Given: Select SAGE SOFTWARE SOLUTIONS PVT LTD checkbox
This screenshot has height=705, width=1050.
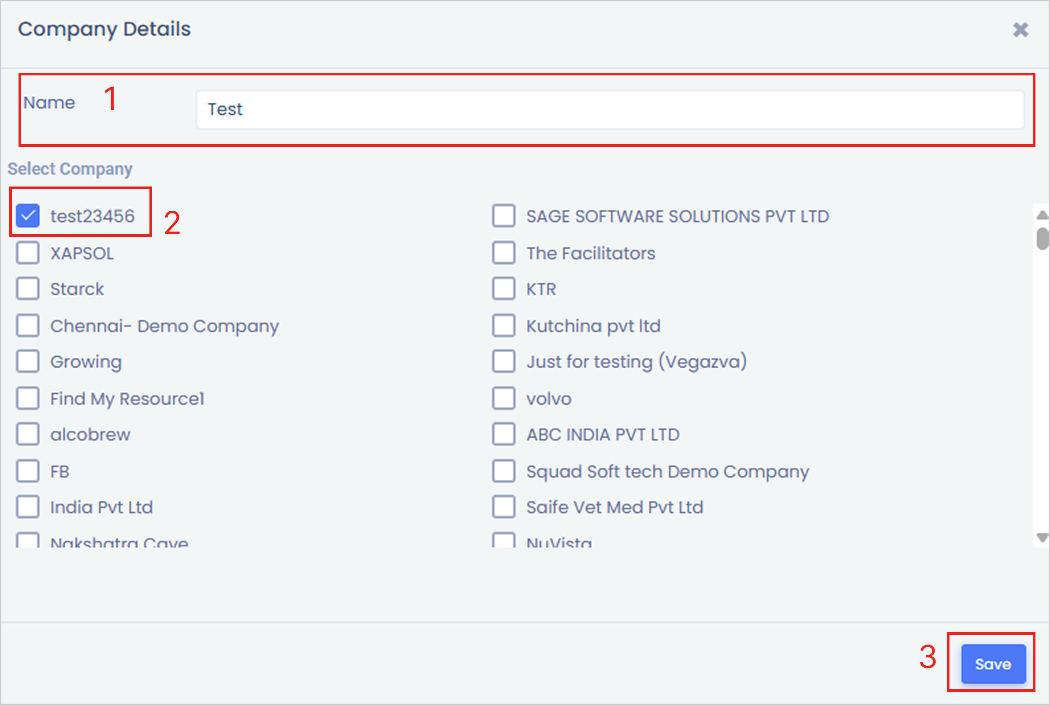Looking at the screenshot, I should pyautogui.click(x=504, y=216).
